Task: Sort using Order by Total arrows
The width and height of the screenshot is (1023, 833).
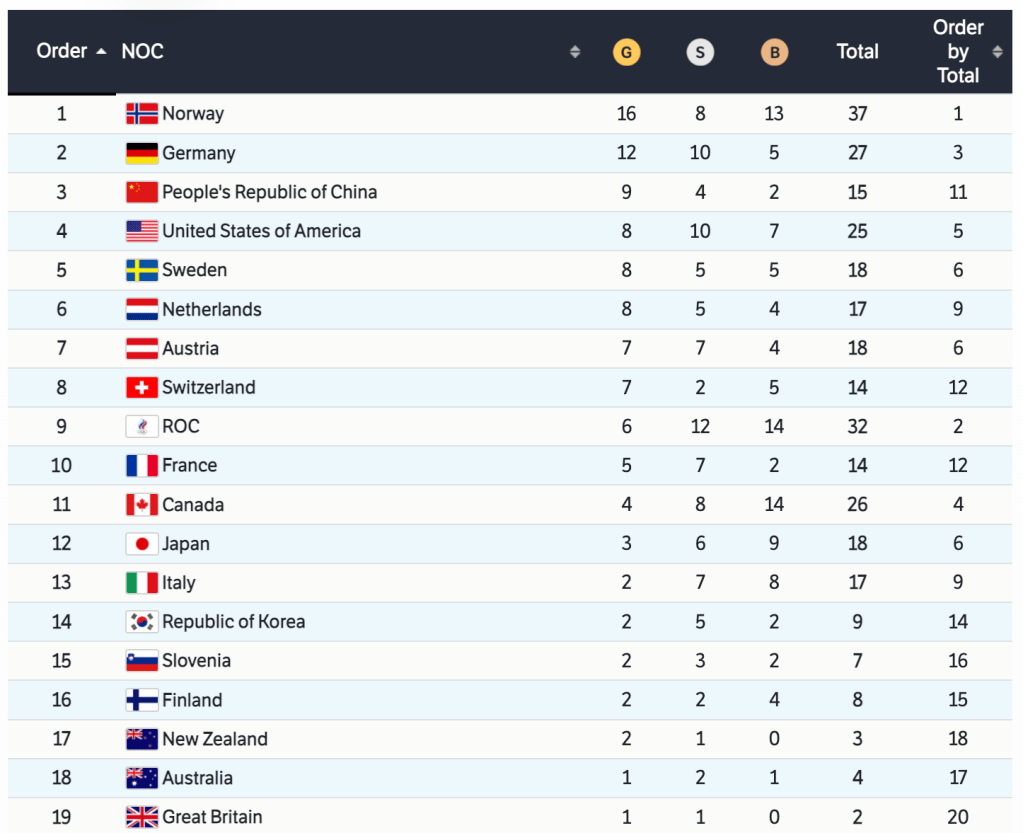Action: [997, 52]
